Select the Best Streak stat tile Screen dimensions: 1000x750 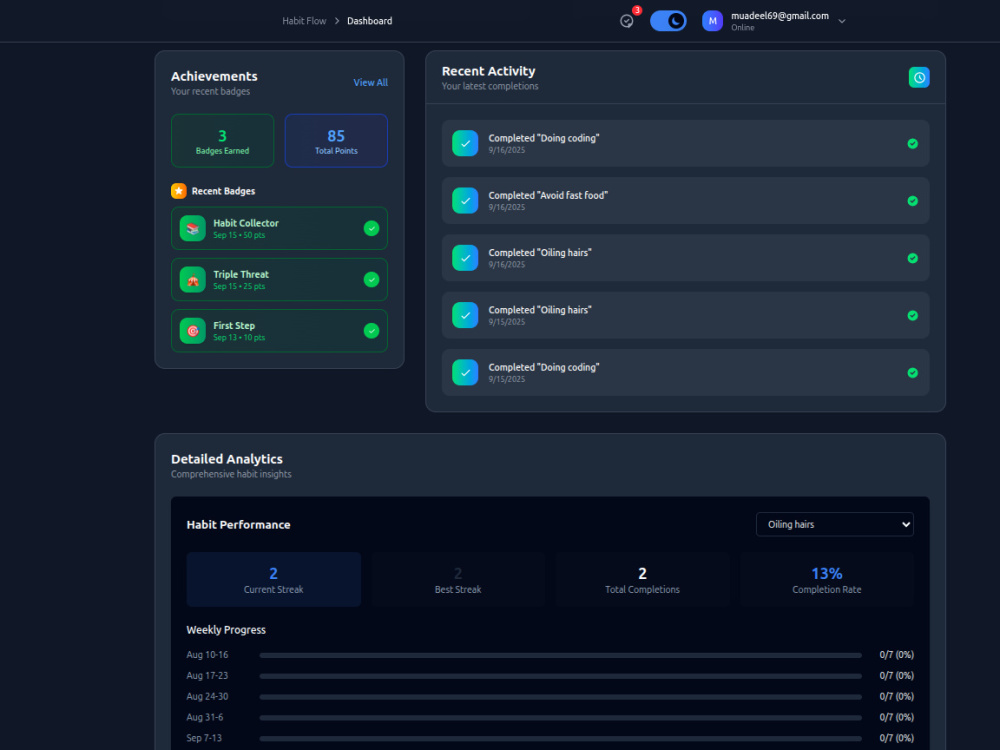pyautogui.click(x=458, y=579)
